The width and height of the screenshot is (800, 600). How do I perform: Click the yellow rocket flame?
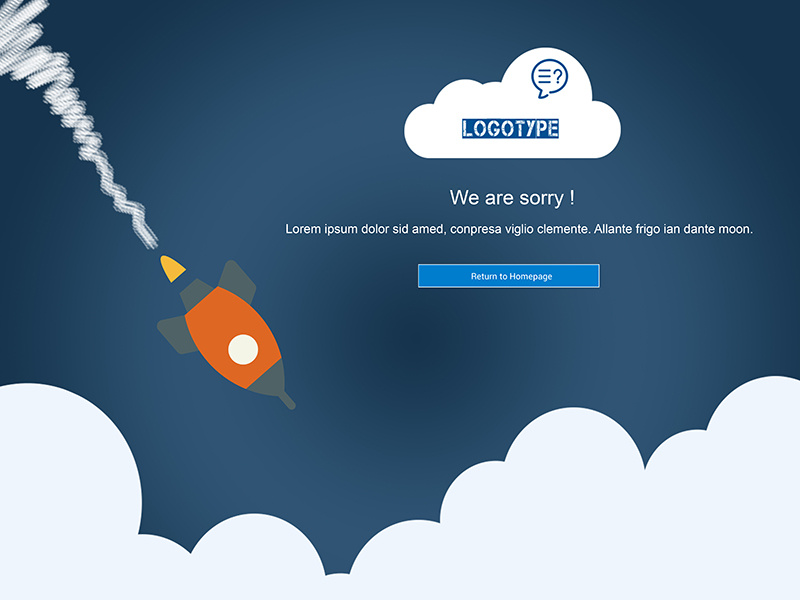click(172, 268)
